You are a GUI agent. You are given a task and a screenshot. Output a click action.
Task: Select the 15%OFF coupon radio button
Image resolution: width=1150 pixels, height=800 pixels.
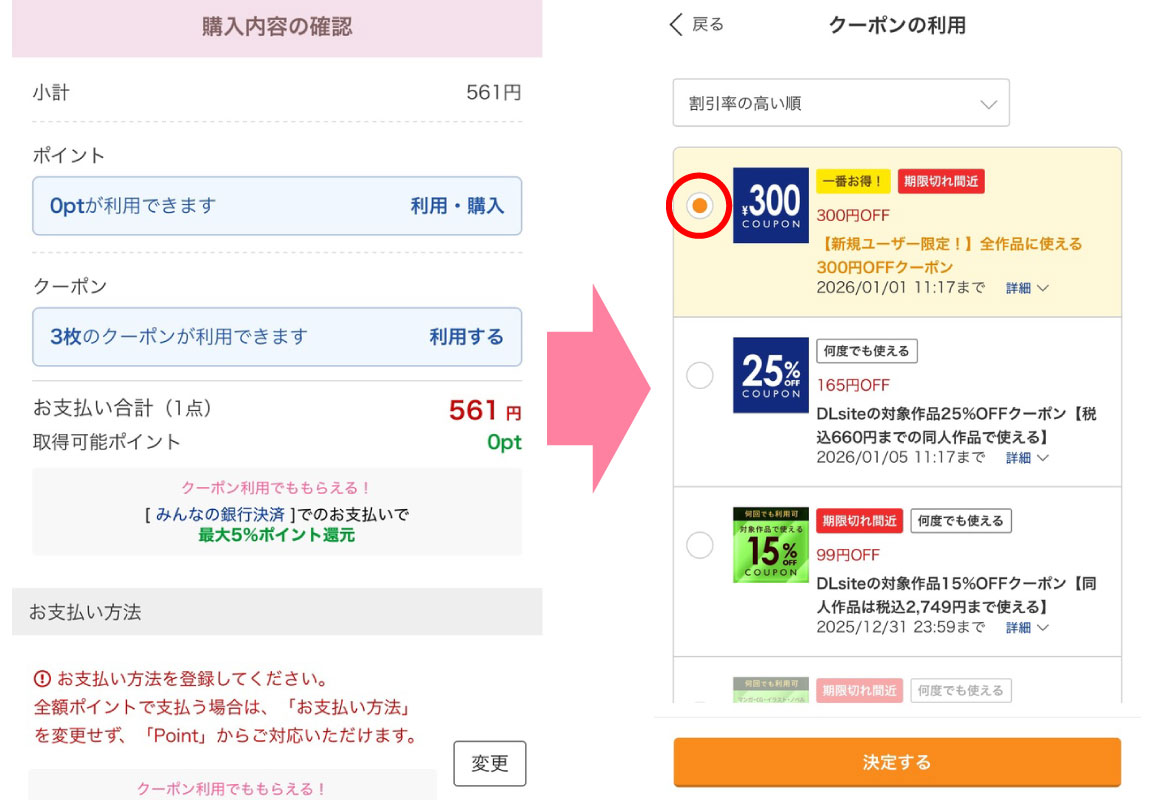point(700,545)
